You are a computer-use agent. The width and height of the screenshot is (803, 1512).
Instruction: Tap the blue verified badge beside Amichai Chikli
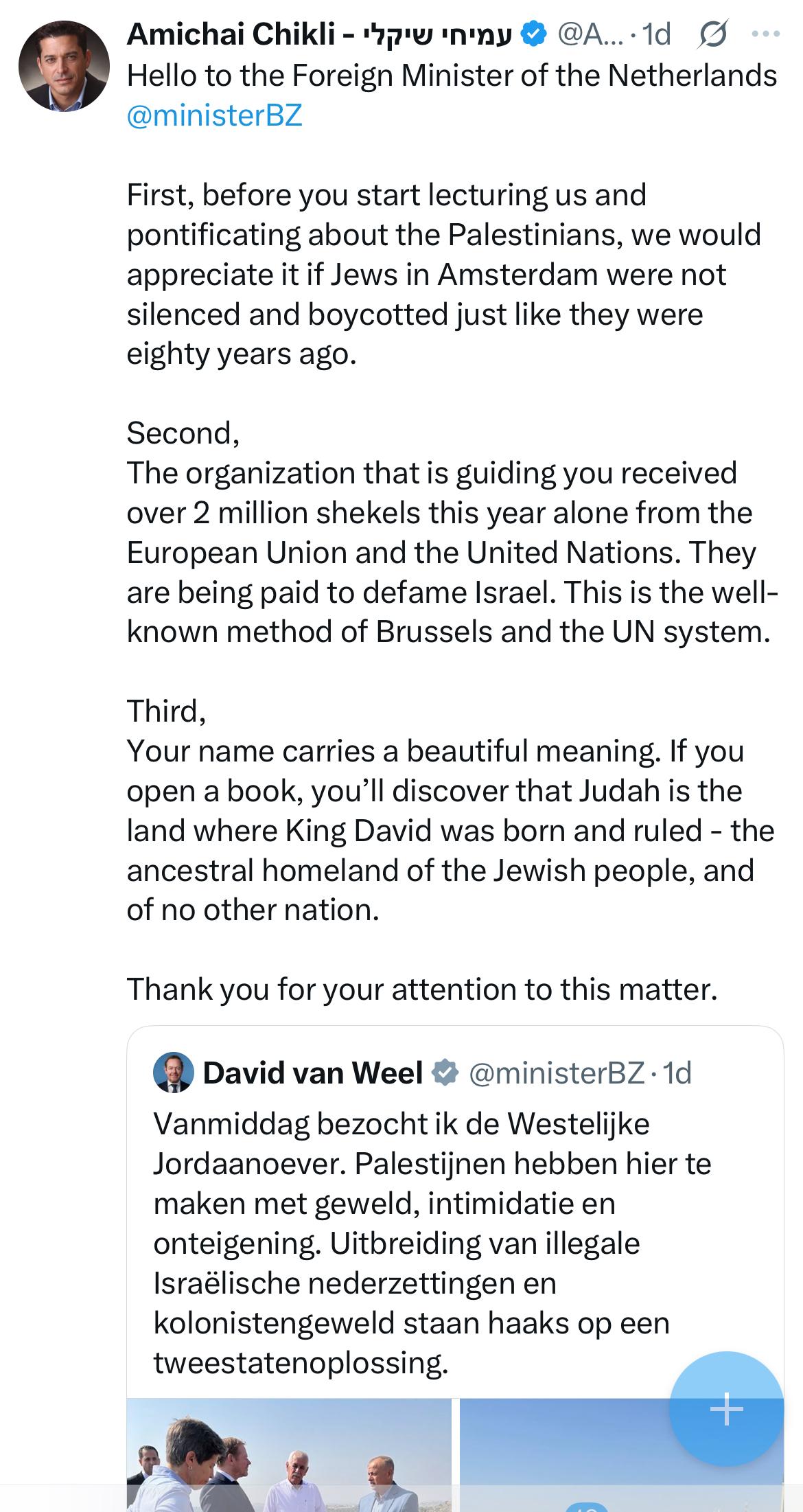pos(535,34)
